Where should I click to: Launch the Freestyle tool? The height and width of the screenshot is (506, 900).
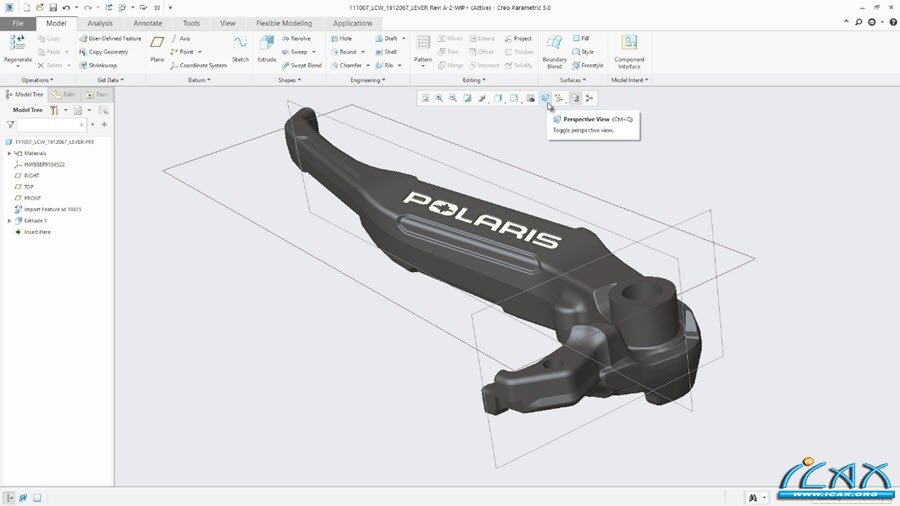(x=588, y=65)
